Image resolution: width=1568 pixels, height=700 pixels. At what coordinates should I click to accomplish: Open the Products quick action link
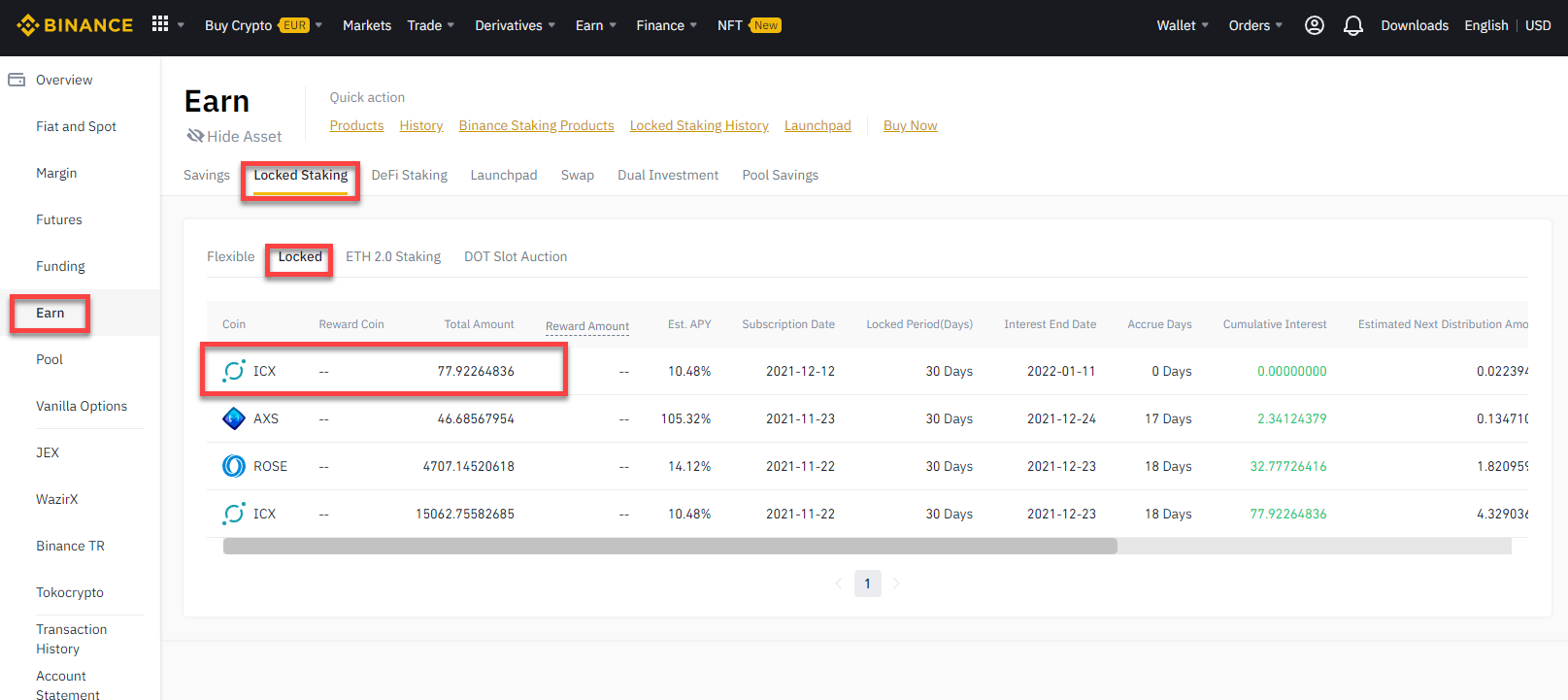356,125
